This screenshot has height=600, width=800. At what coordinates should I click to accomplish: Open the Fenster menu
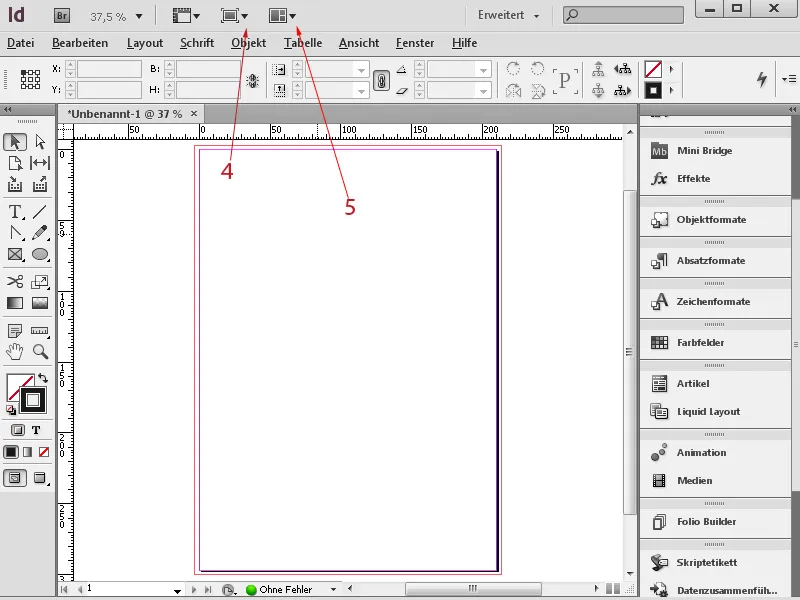pos(414,43)
